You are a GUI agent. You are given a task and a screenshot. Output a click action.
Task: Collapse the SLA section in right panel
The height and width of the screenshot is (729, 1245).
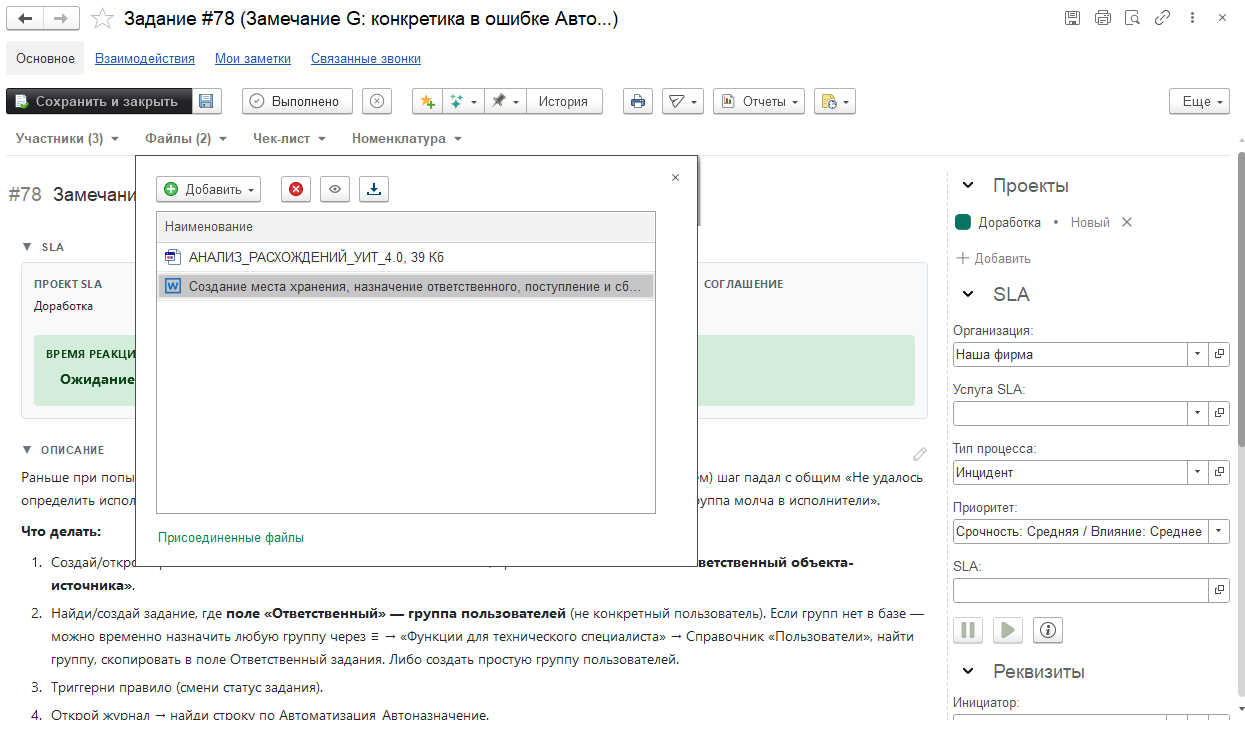[x=967, y=295]
